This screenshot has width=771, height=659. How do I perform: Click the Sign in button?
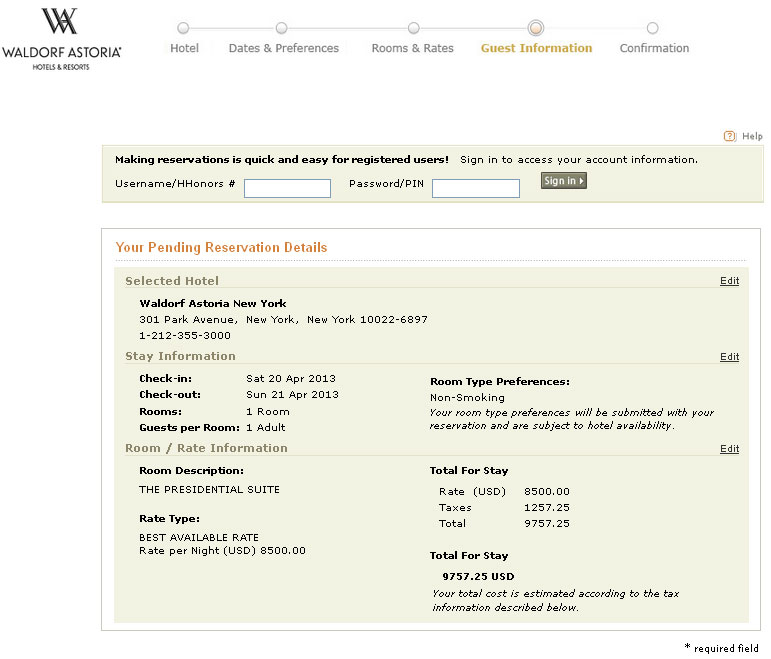(563, 180)
